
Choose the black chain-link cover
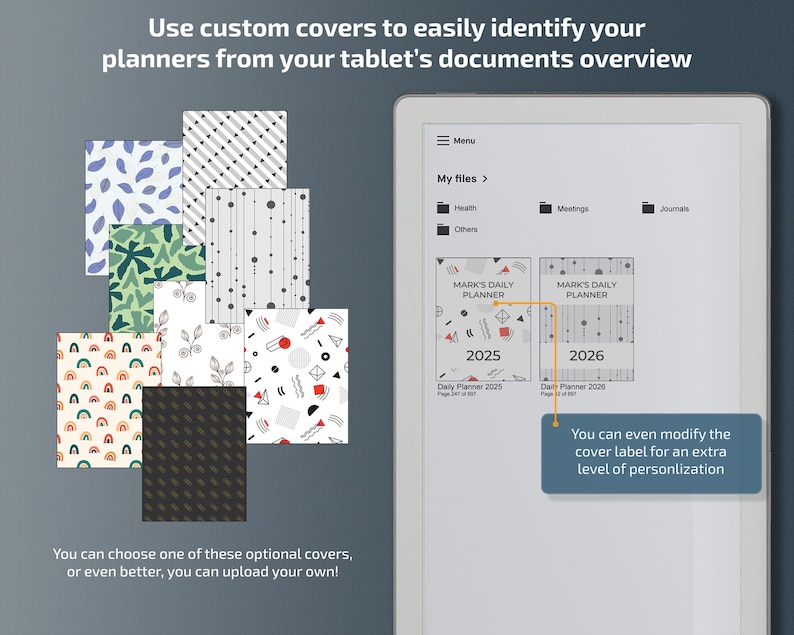click(194, 454)
